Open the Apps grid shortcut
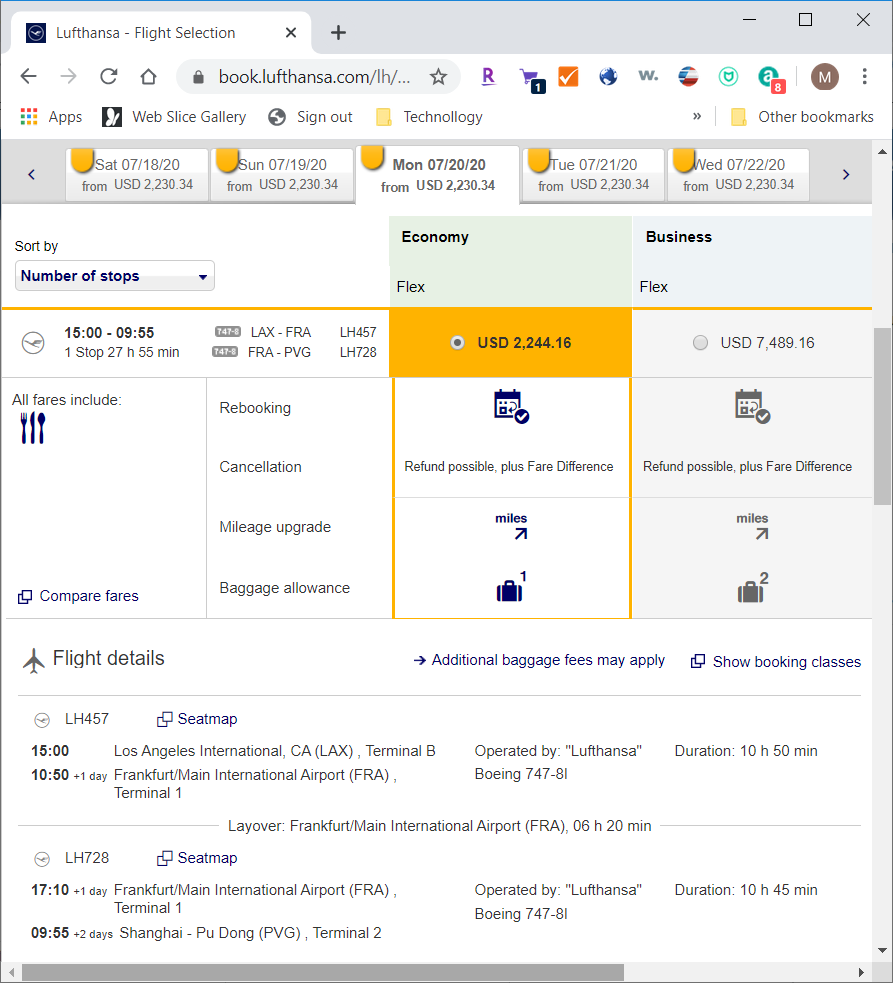Viewport: 893px width, 983px height. pyautogui.click(x=51, y=117)
